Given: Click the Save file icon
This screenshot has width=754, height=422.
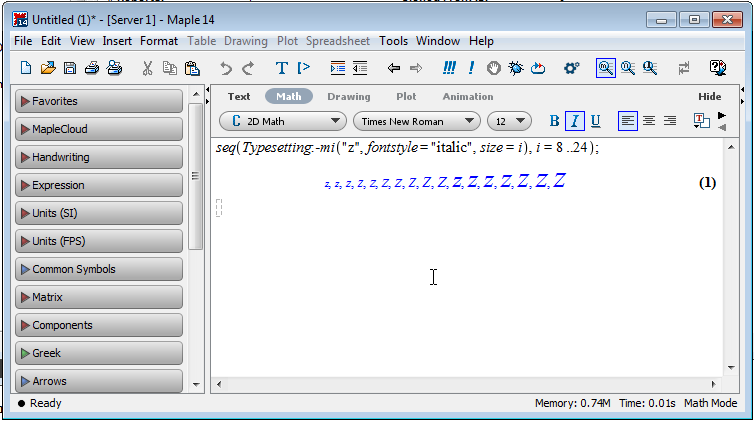Looking at the screenshot, I should pyautogui.click(x=70, y=68).
